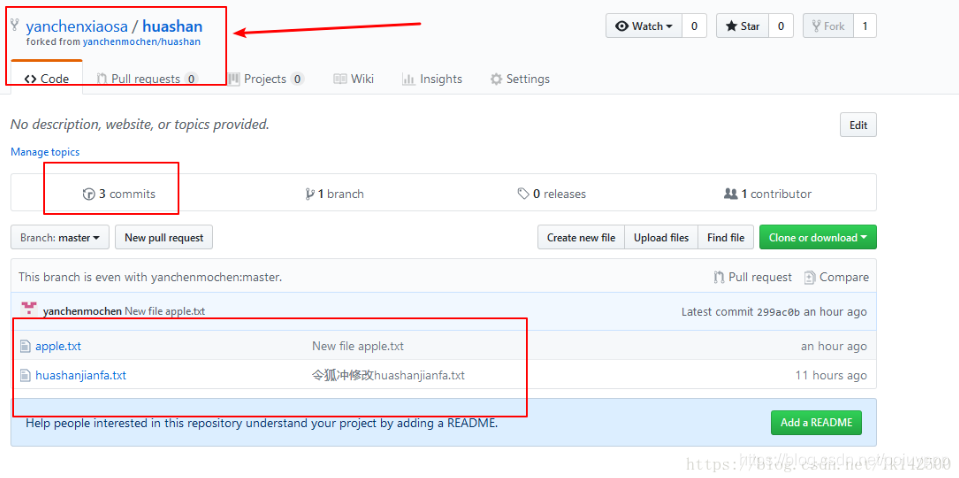
Task: Click the Projects counter 0
Action: (x=297, y=79)
